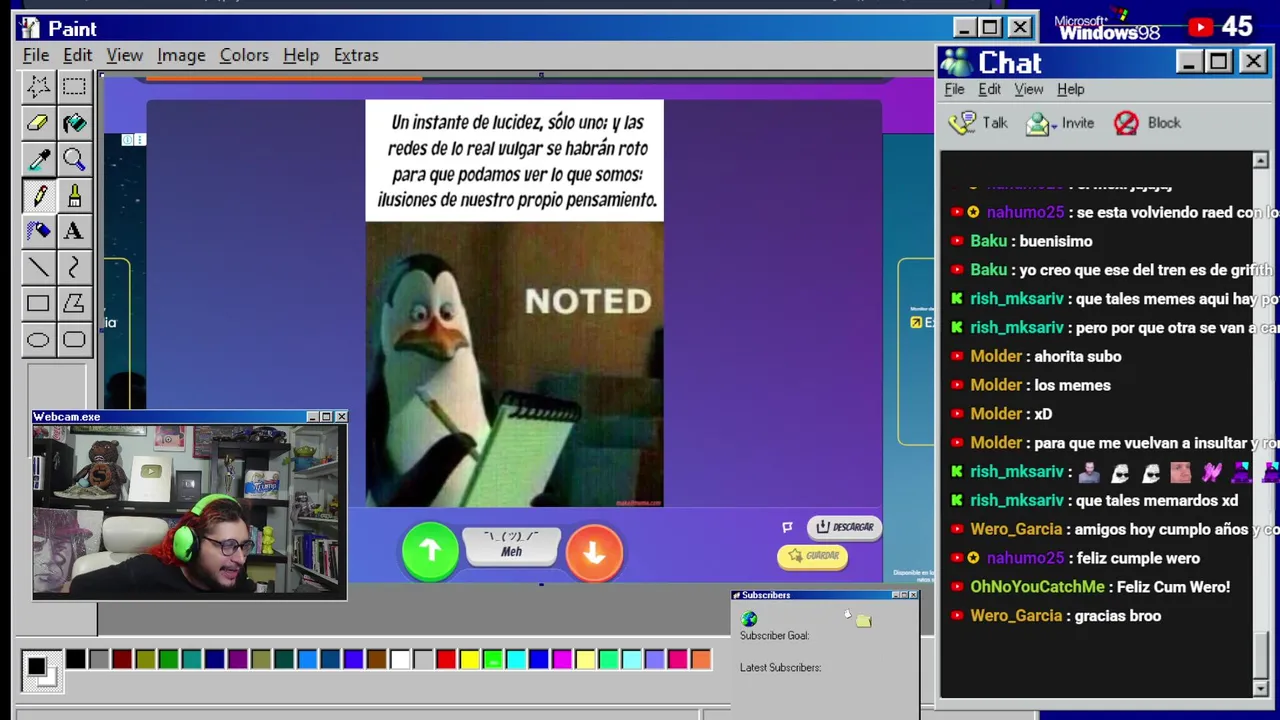Pick the Rectangle shape tool

pos(38,303)
